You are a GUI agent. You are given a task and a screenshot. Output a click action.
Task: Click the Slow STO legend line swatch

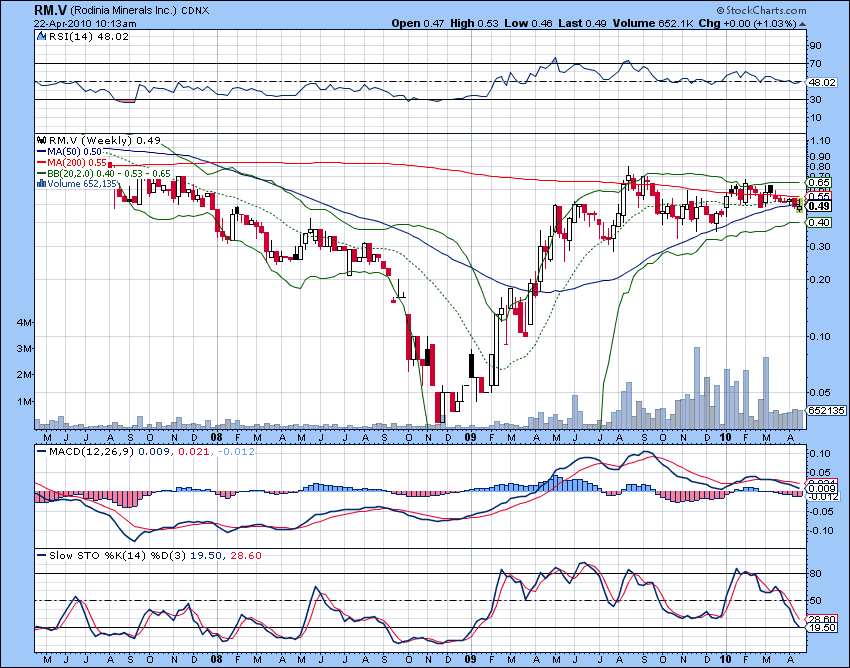42,556
